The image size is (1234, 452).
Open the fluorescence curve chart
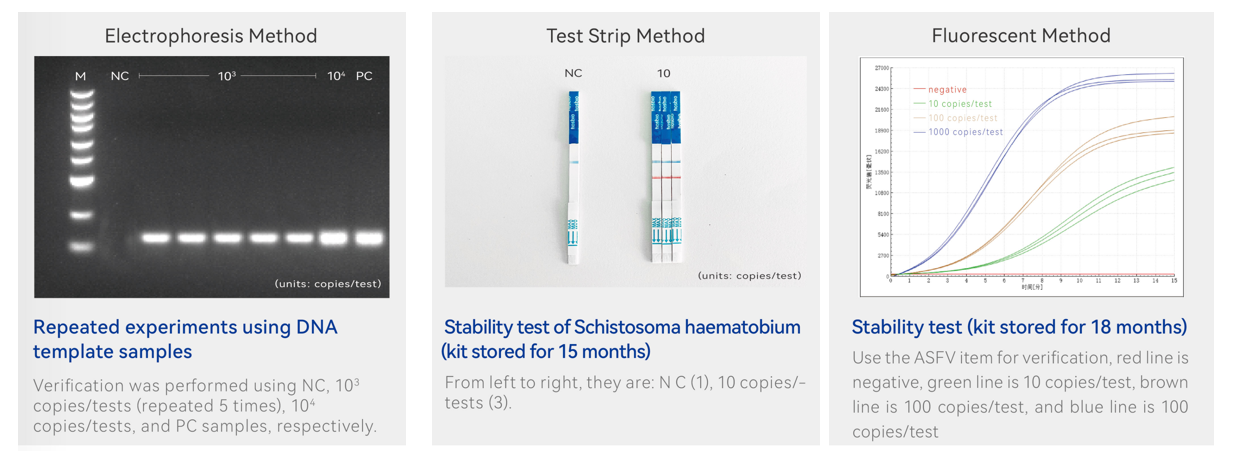1021,176
